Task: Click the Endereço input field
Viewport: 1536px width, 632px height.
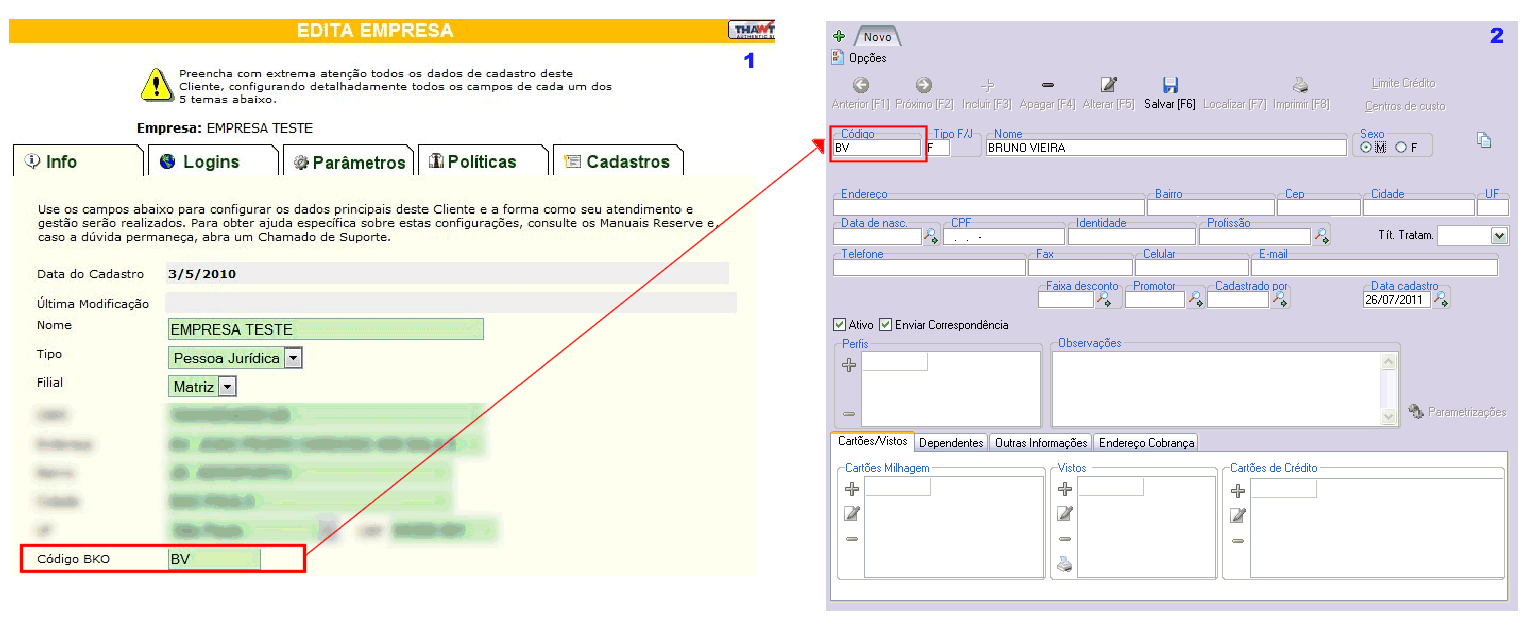Action: 989,208
